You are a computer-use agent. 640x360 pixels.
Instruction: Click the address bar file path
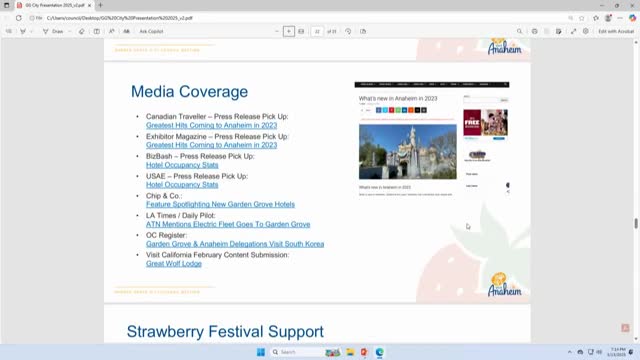point(120,18)
